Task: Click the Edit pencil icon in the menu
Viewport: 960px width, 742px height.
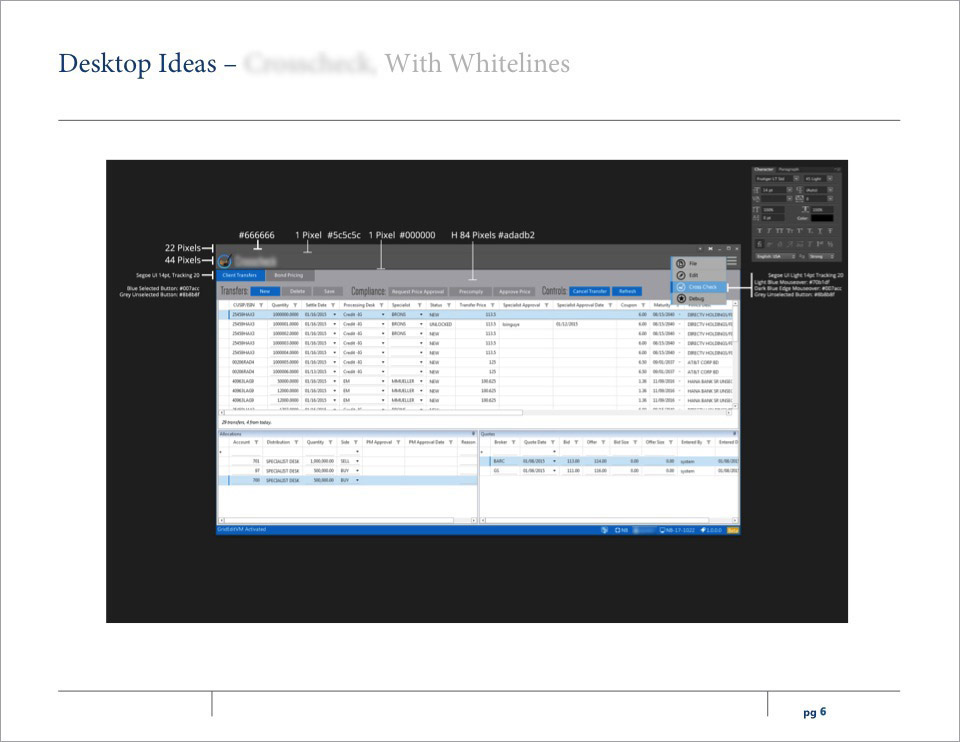Action: (x=681, y=275)
